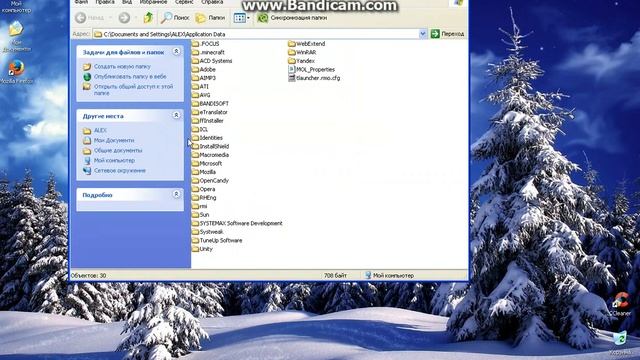Select the Systweak folder

(x=207, y=232)
